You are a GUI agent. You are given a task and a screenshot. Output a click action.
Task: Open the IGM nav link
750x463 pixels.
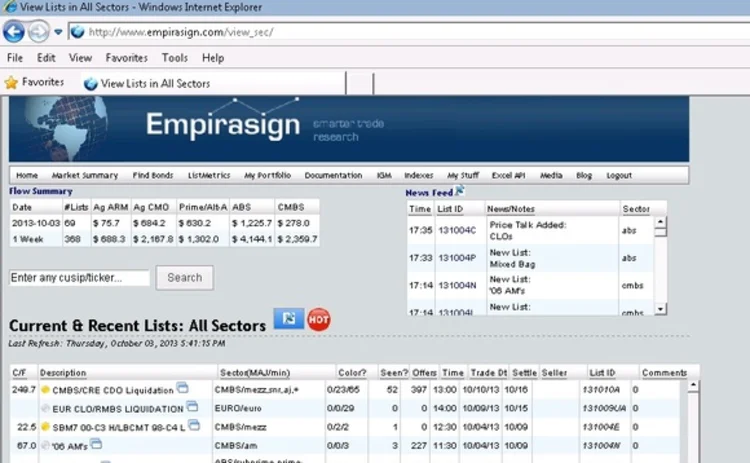(384, 176)
